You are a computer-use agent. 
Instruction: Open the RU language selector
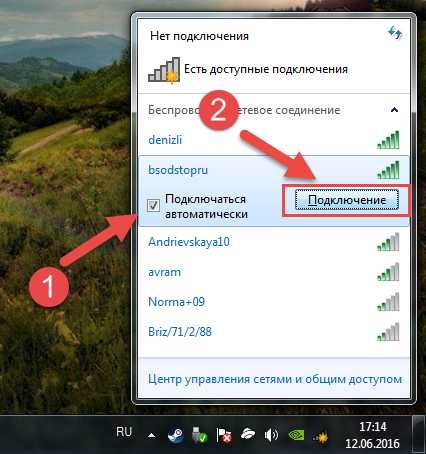coord(124,432)
